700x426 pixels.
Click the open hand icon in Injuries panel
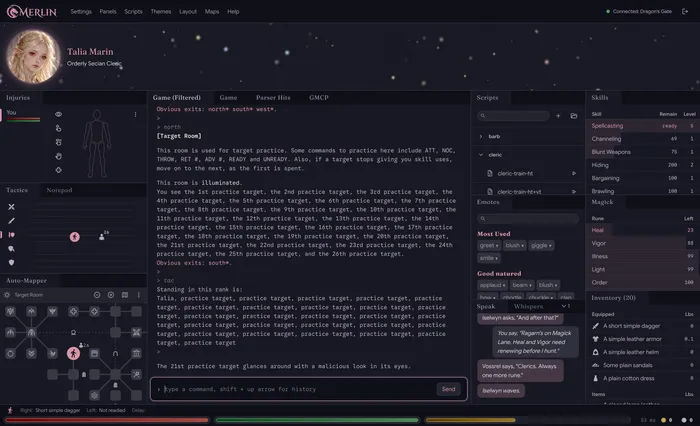pos(58,156)
